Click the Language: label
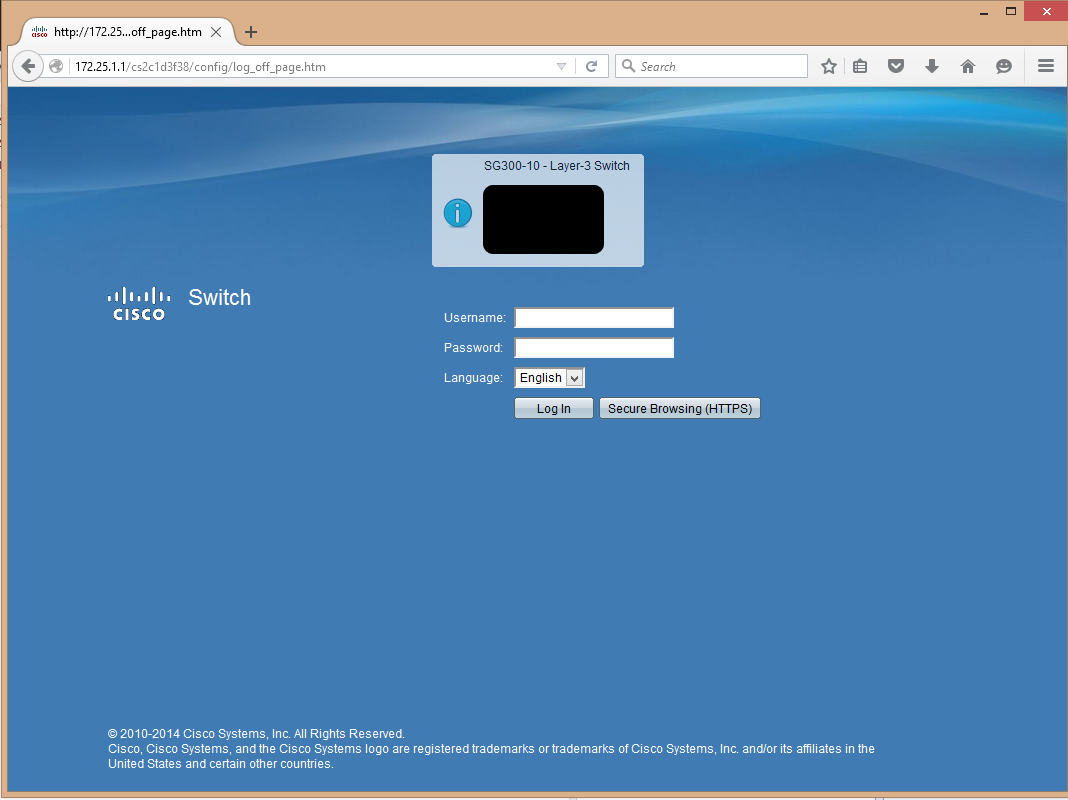This screenshot has width=1068, height=800. [x=473, y=378]
